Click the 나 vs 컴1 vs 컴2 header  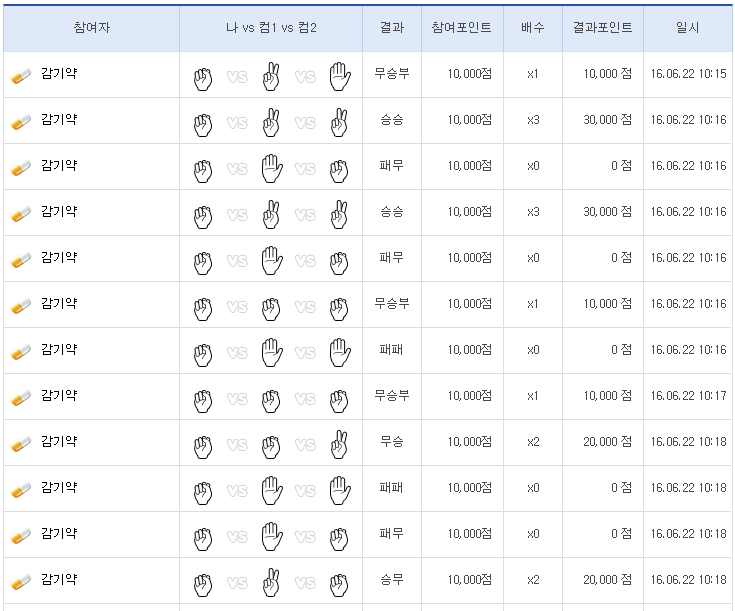coord(271,28)
